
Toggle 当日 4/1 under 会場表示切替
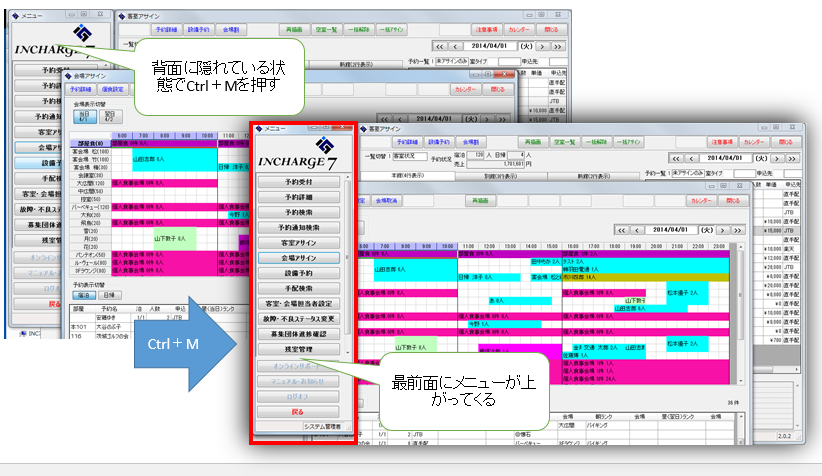coord(84,116)
